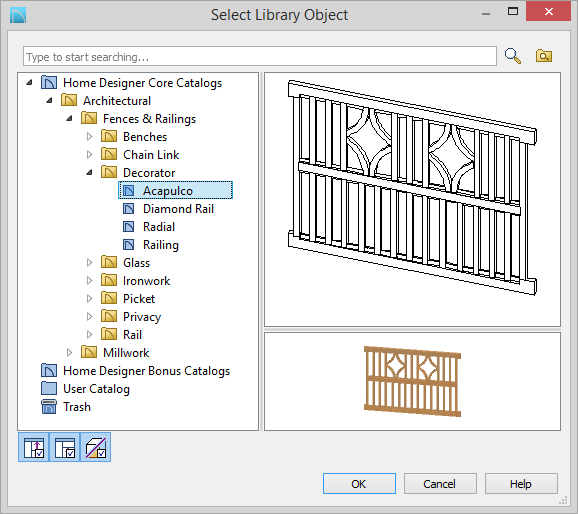Collapse the Decorator folder
578x514 pixels.
point(89,173)
